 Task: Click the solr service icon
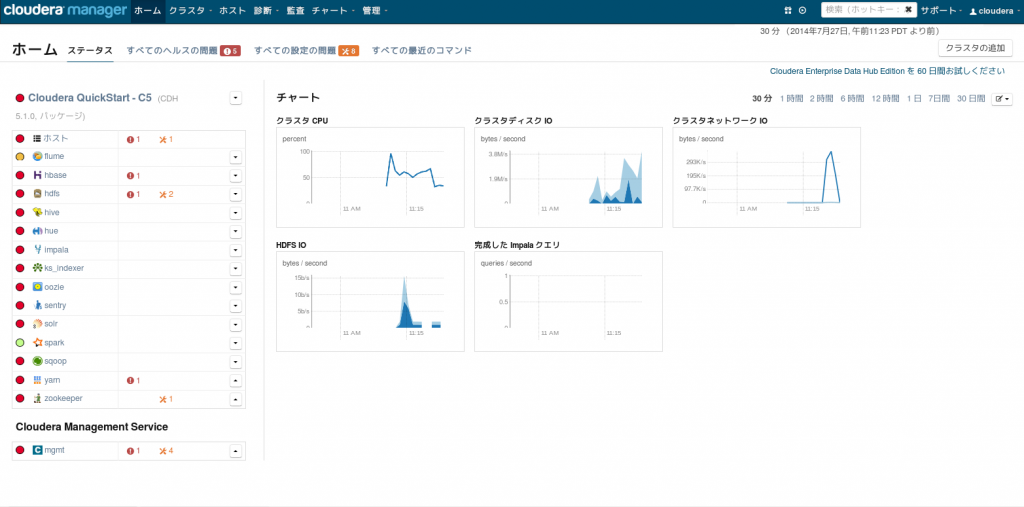click(38, 324)
